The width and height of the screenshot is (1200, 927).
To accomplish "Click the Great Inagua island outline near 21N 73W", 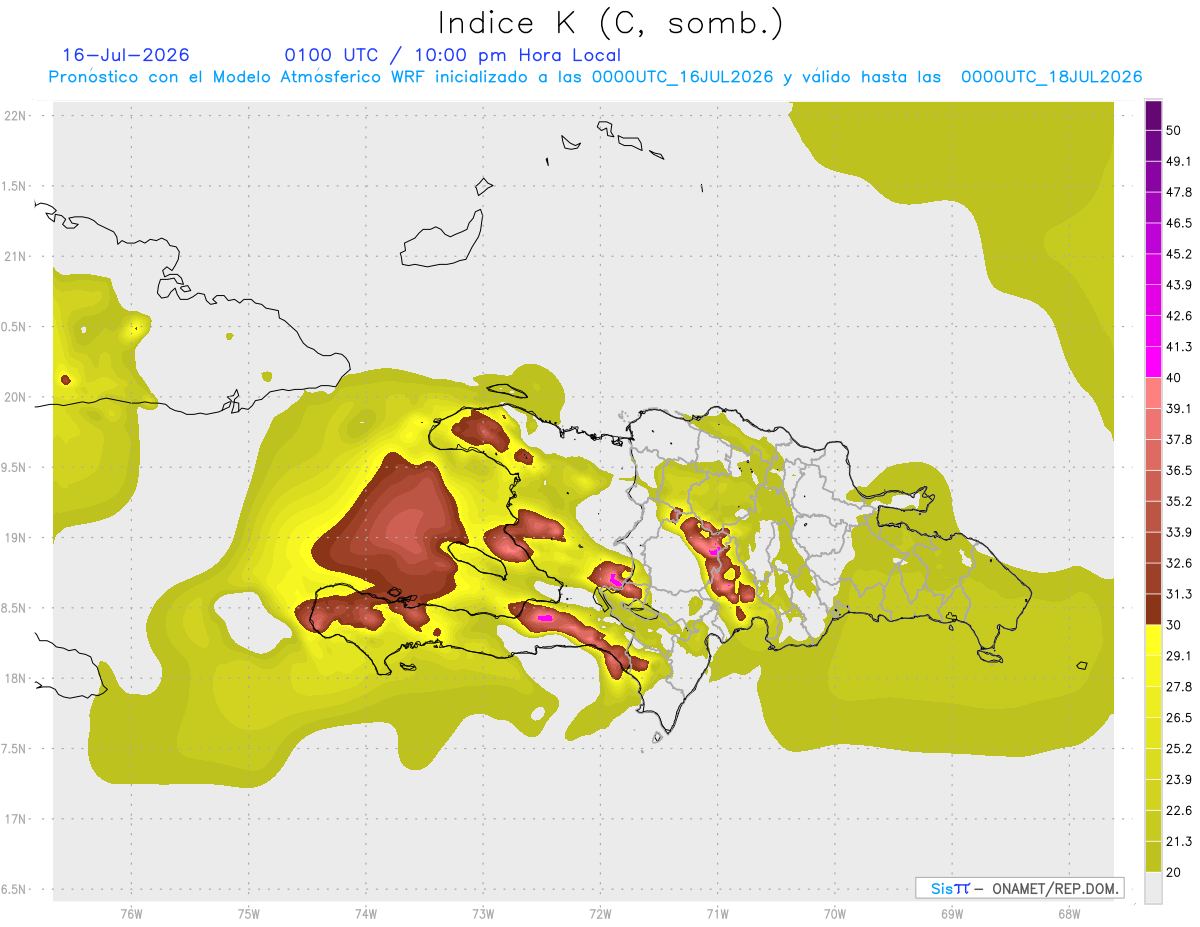I will (442, 239).
